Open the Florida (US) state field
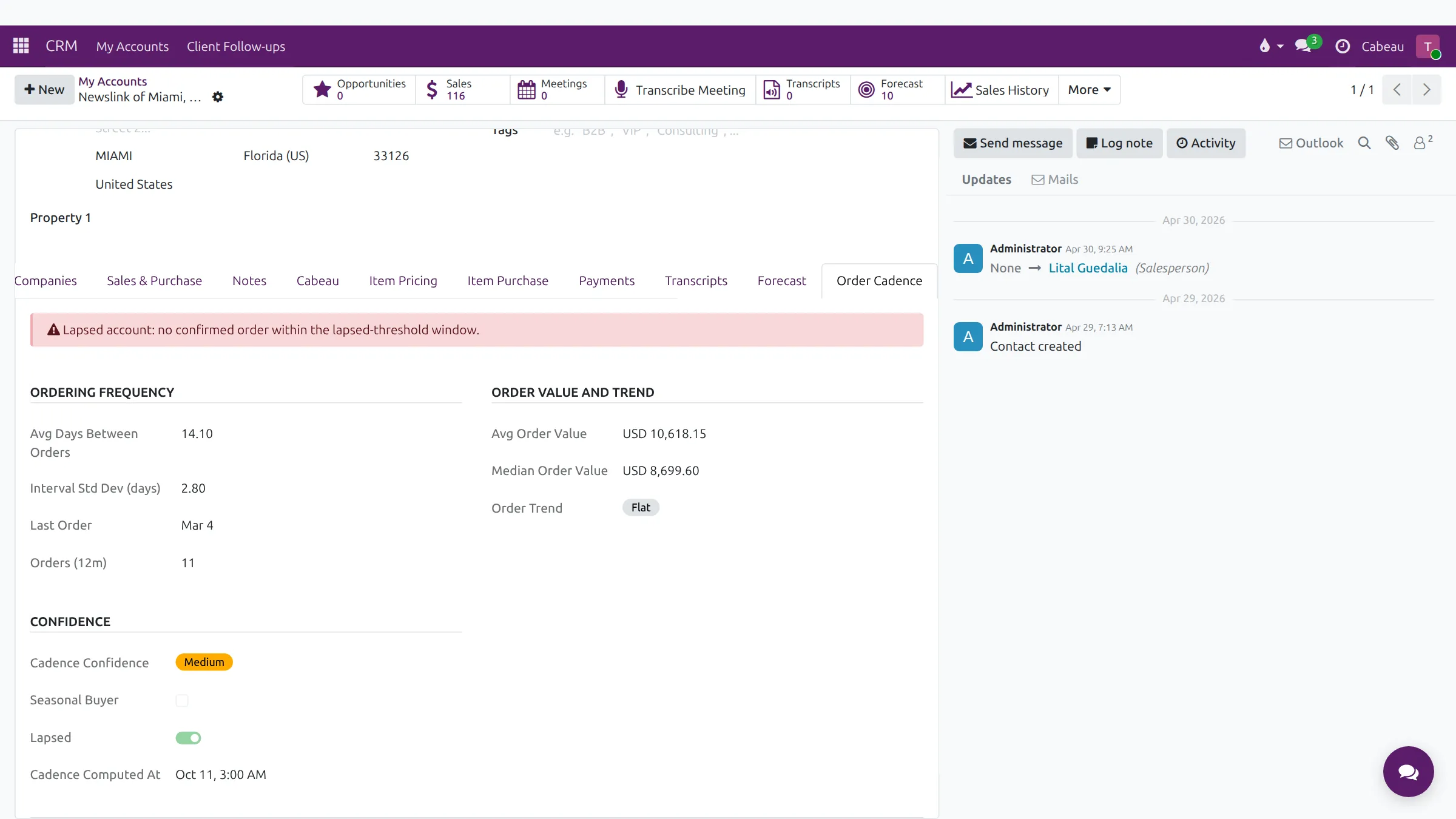Image resolution: width=1456 pixels, height=819 pixels. [276, 156]
